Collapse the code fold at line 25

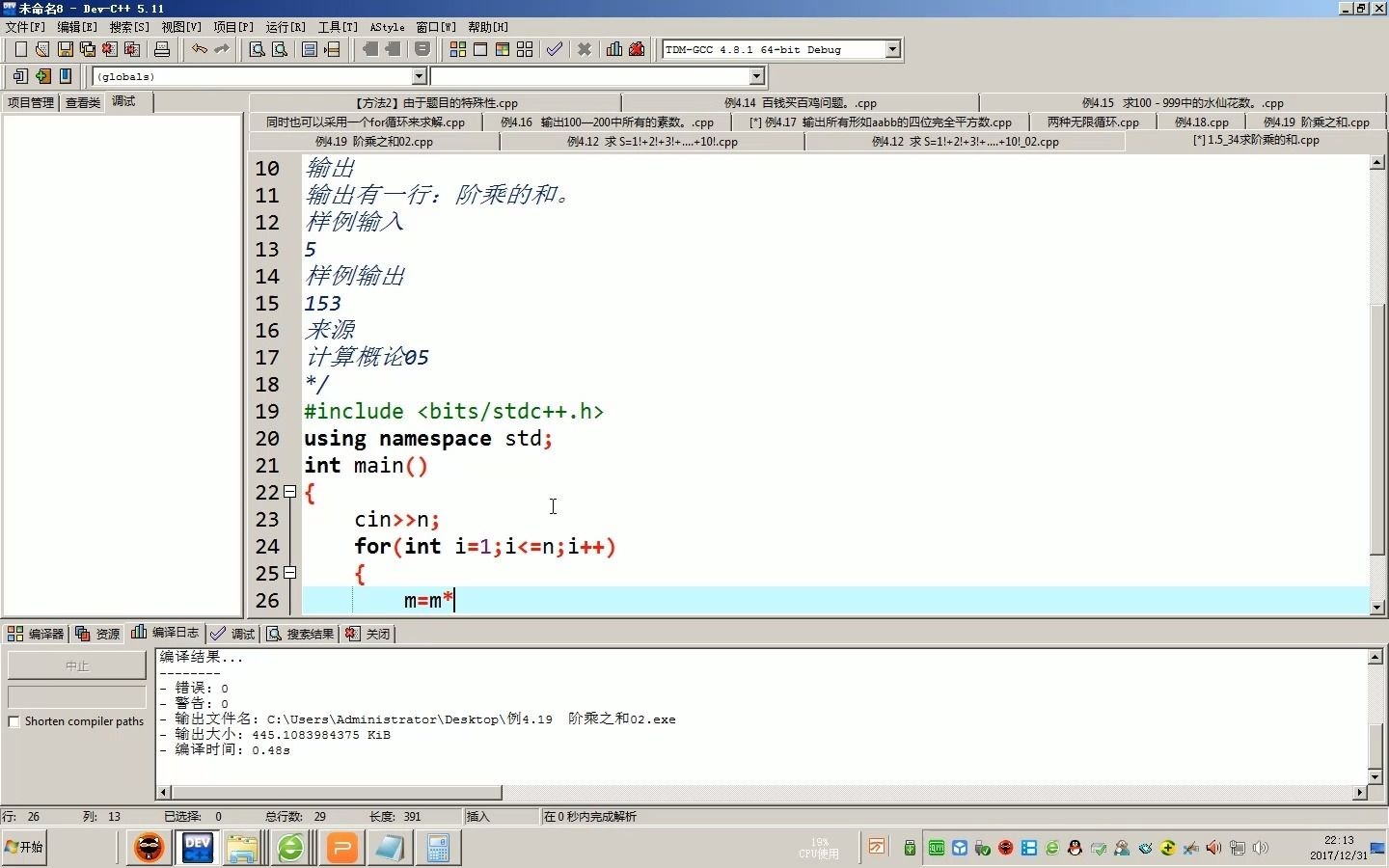pyautogui.click(x=289, y=573)
